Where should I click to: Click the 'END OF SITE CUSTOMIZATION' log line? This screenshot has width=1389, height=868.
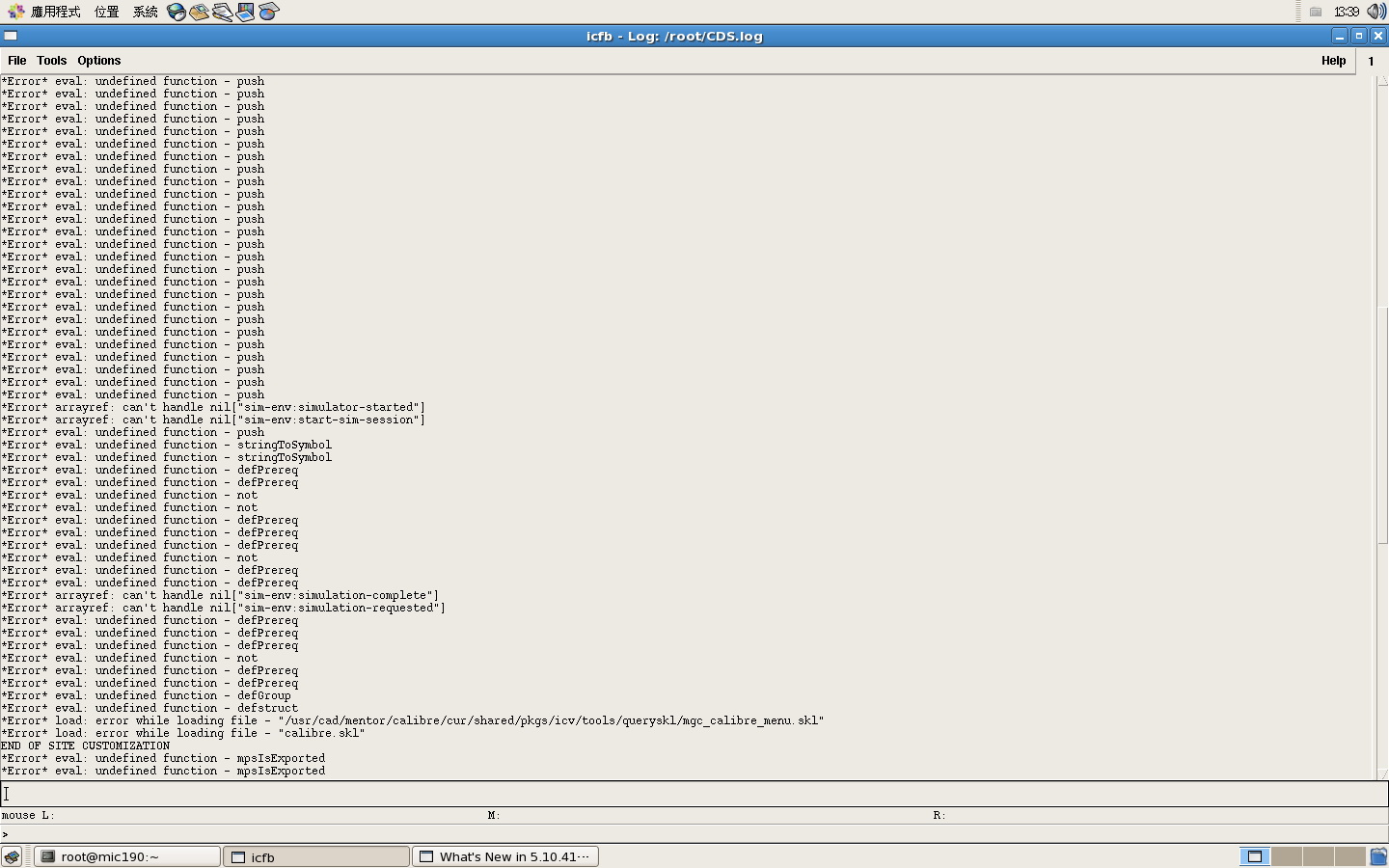[x=86, y=746]
